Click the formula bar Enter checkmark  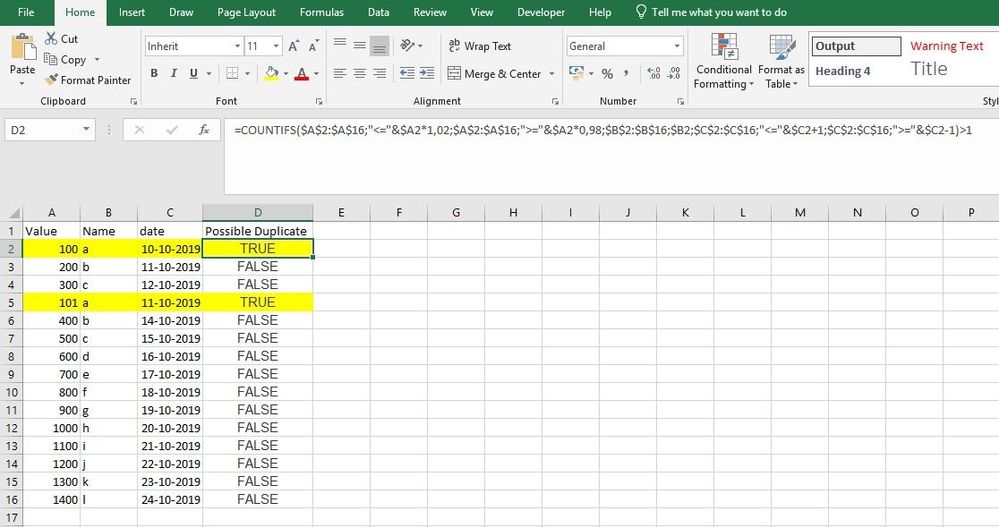171,130
